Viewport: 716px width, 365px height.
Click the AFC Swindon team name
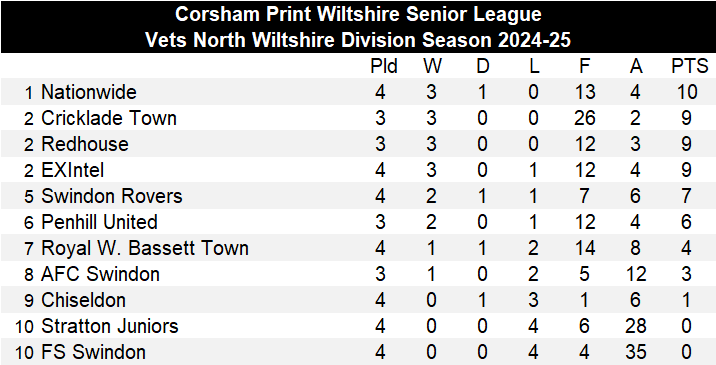pos(100,275)
